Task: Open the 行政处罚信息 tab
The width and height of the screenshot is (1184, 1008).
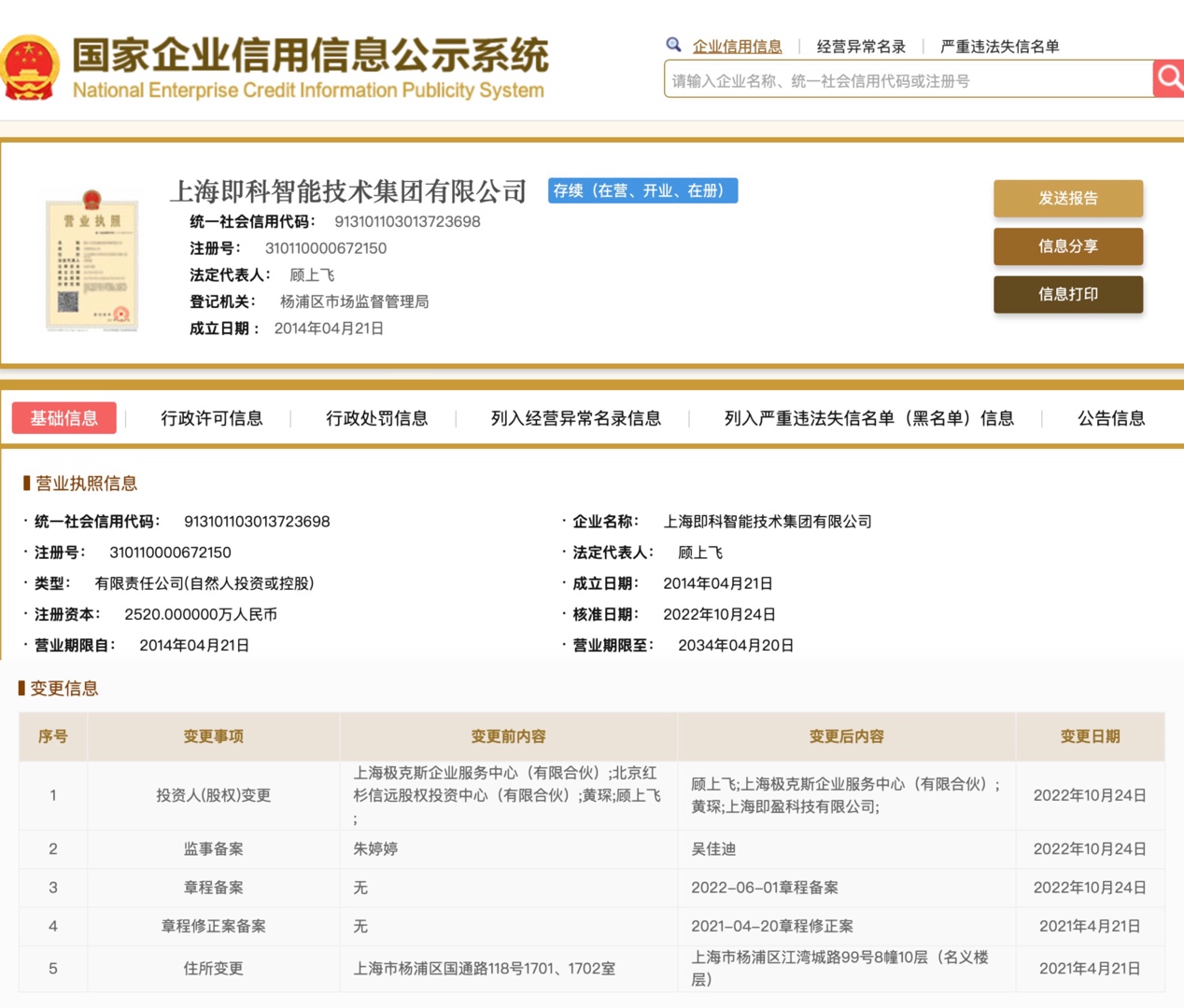Action: [x=376, y=418]
